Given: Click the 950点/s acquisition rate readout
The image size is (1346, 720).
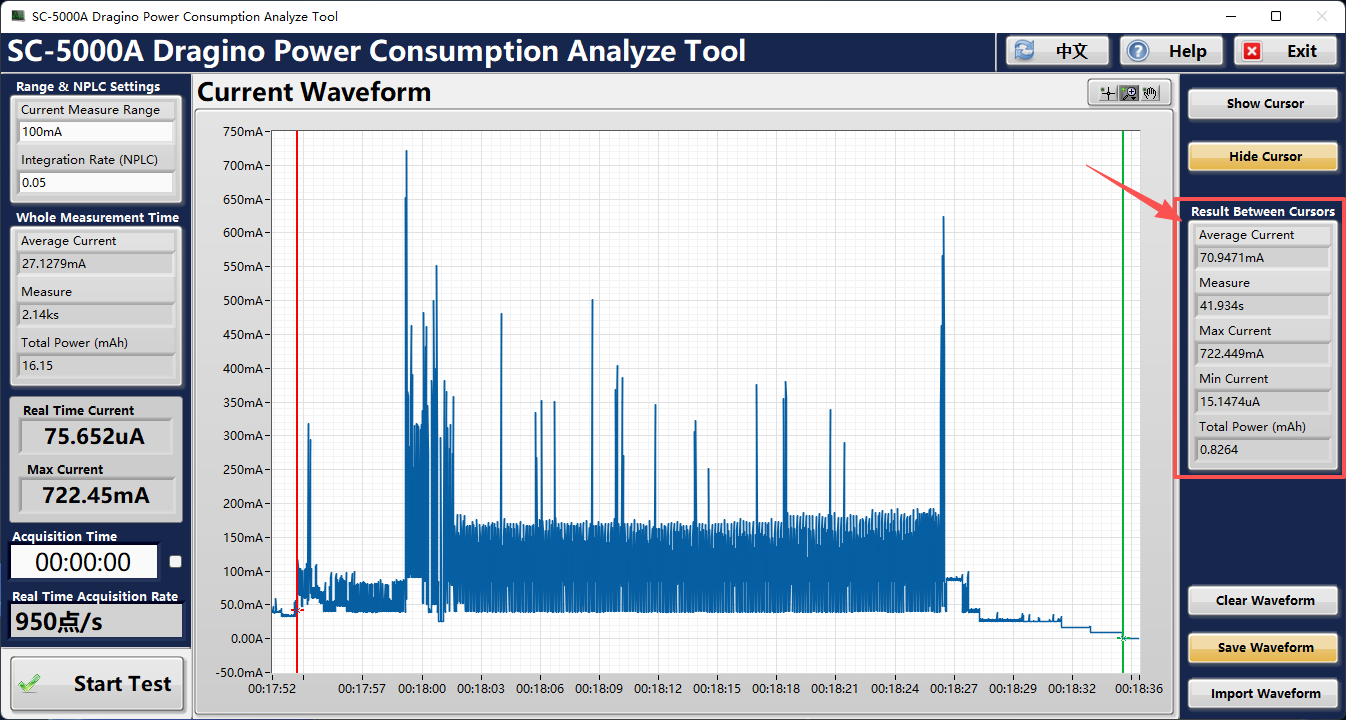Looking at the screenshot, I should (x=96, y=622).
